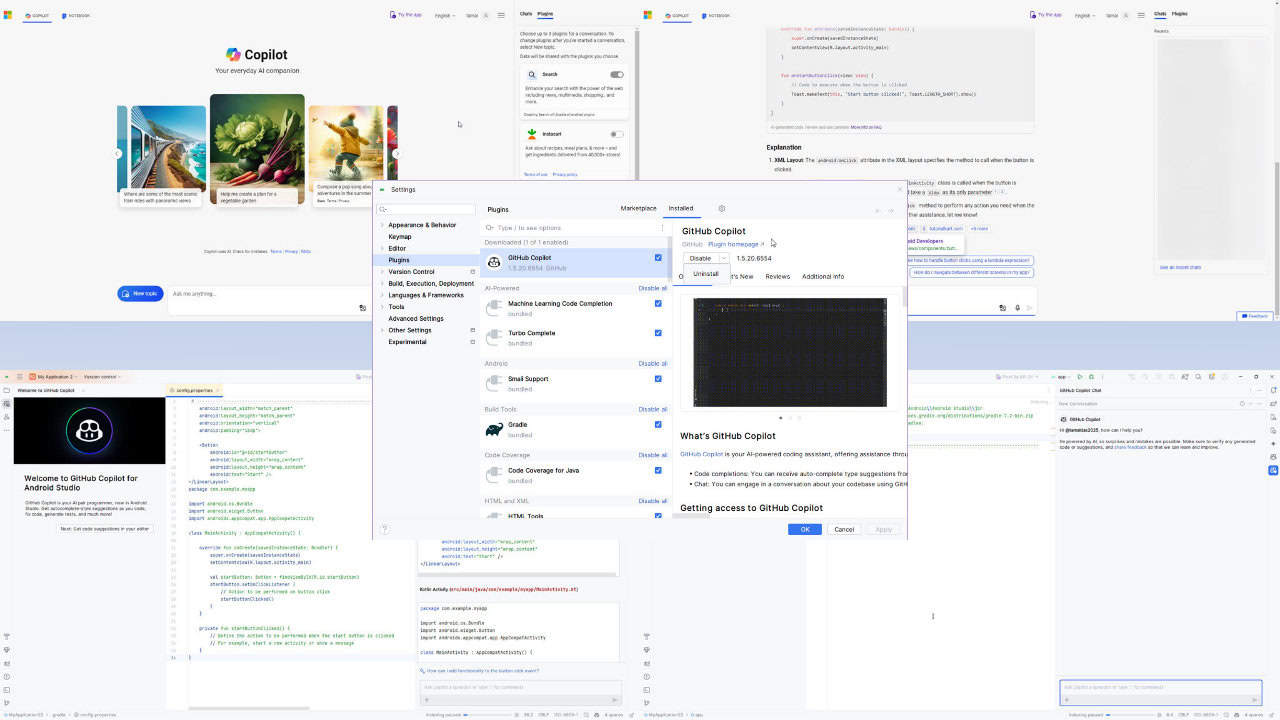Viewport: 1280px width, 720px height.
Task: Click the Microsoft logo in the right Copilot window
Action: tap(648, 15)
